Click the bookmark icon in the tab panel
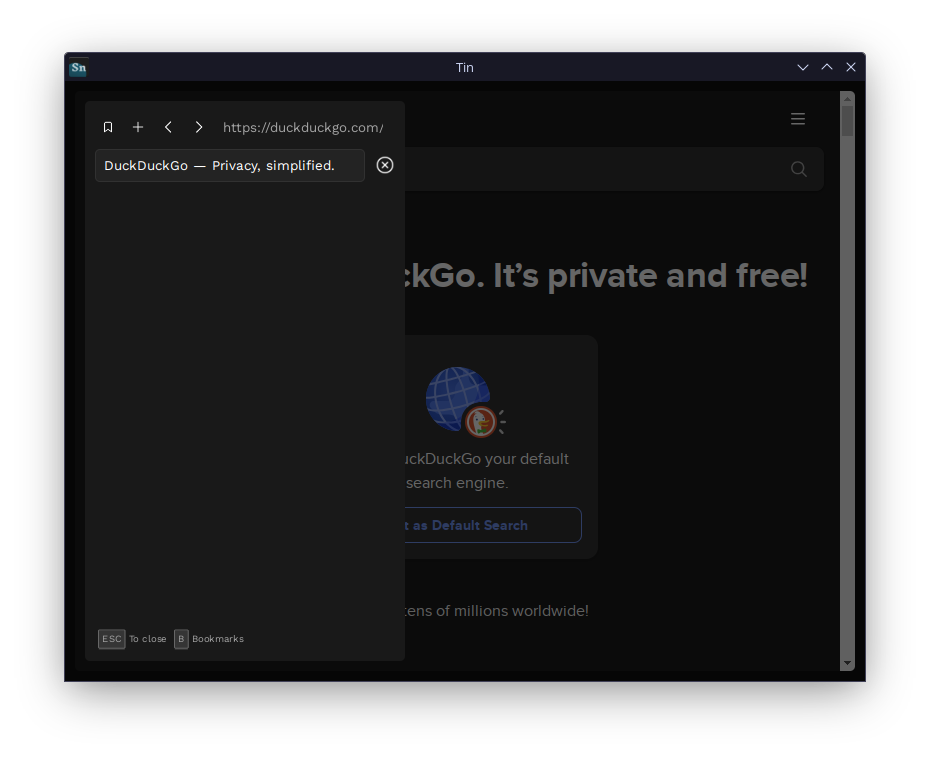The image size is (930, 758). tap(108, 127)
